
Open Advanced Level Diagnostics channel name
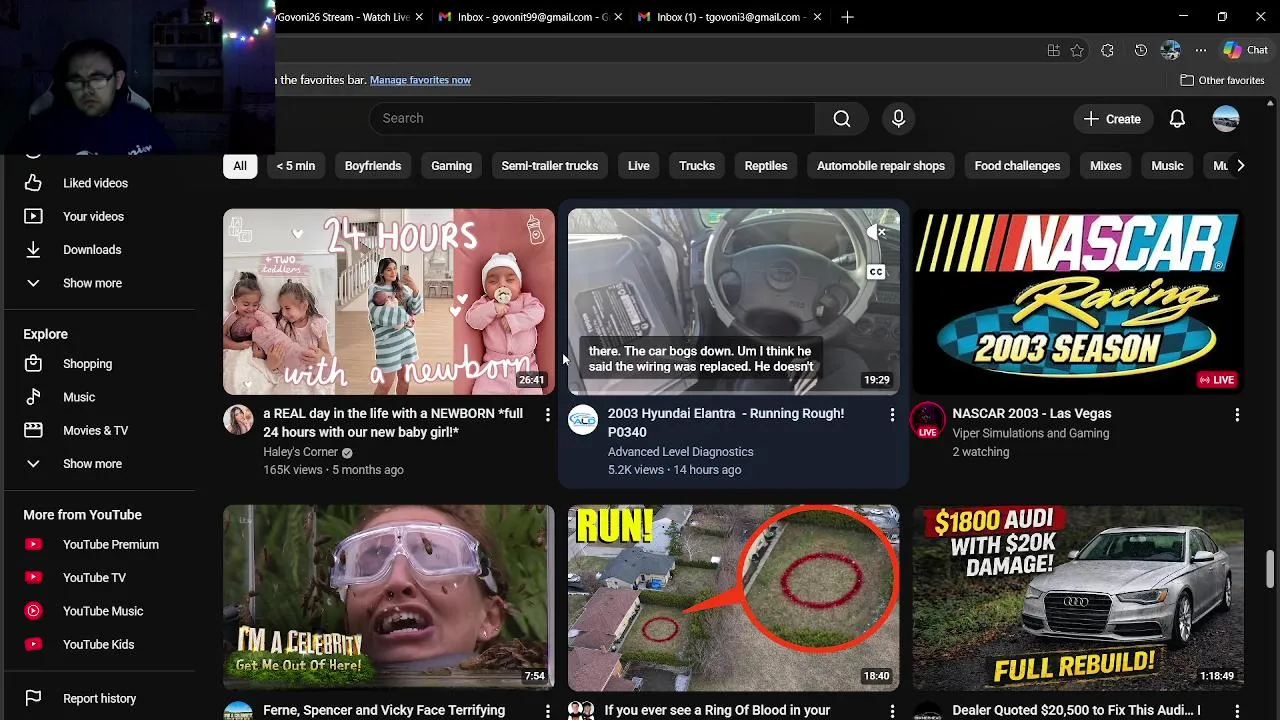pyautogui.click(x=681, y=452)
